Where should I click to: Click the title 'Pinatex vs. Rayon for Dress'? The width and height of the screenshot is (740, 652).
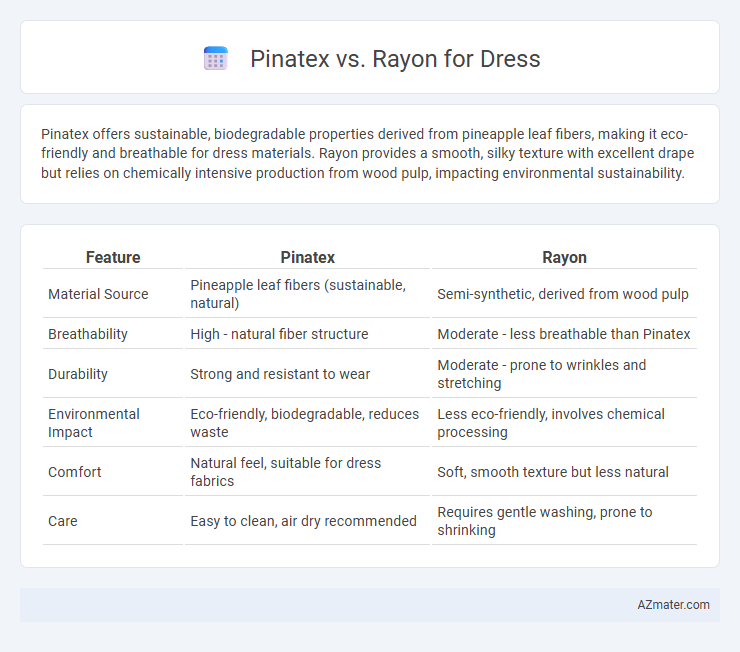click(395, 59)
